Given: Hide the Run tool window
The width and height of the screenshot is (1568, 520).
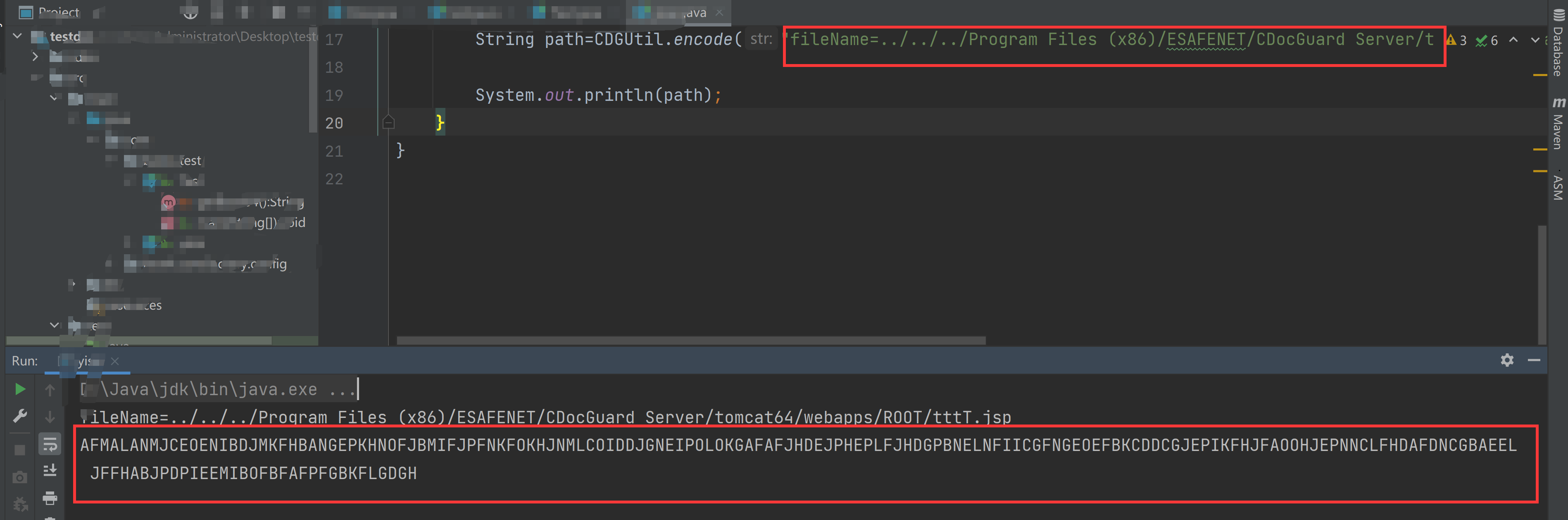Looking at the screenshot, I should (x=1534, y=360).
